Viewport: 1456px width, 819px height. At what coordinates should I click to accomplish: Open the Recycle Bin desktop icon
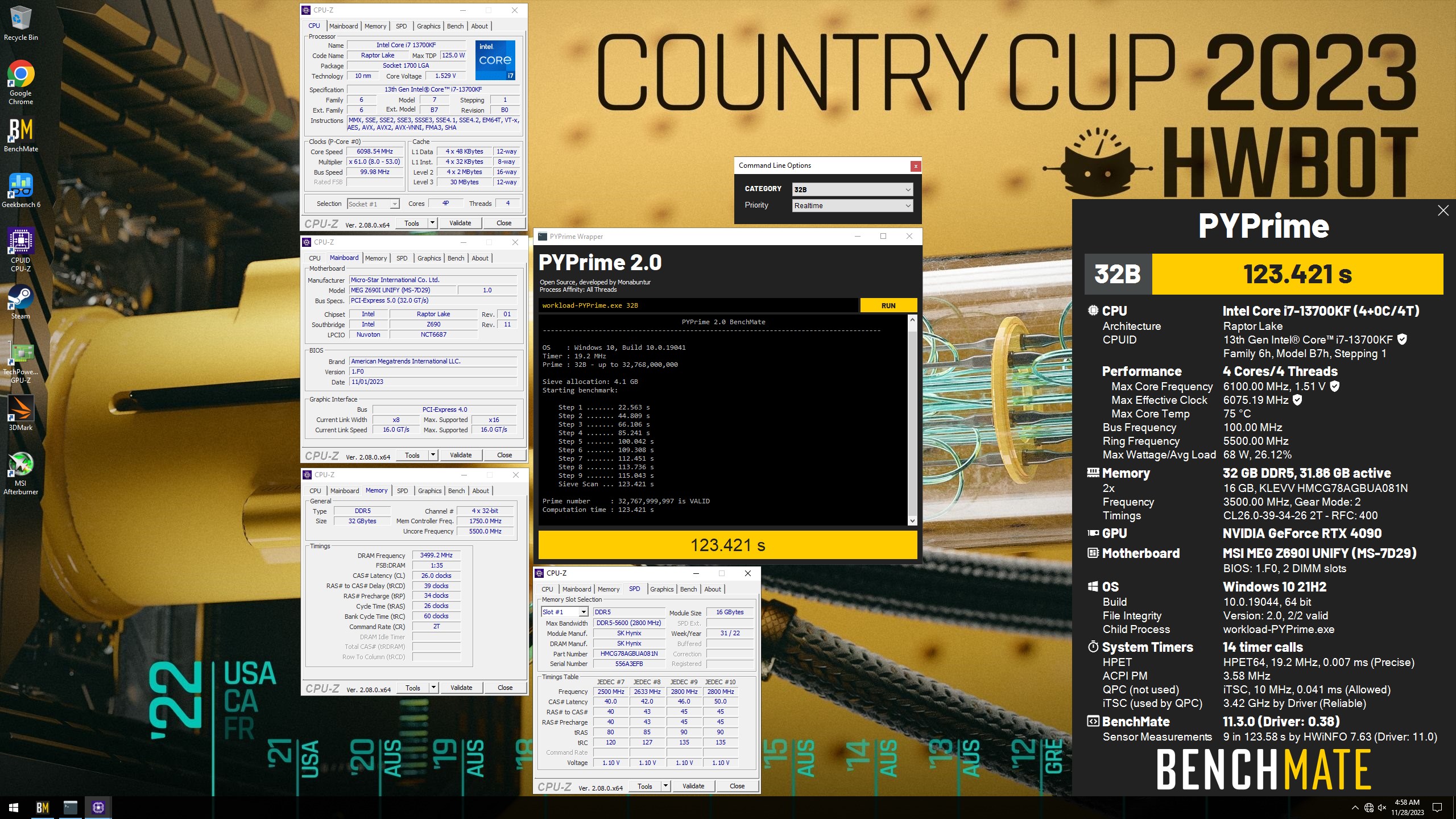point(20,23)
